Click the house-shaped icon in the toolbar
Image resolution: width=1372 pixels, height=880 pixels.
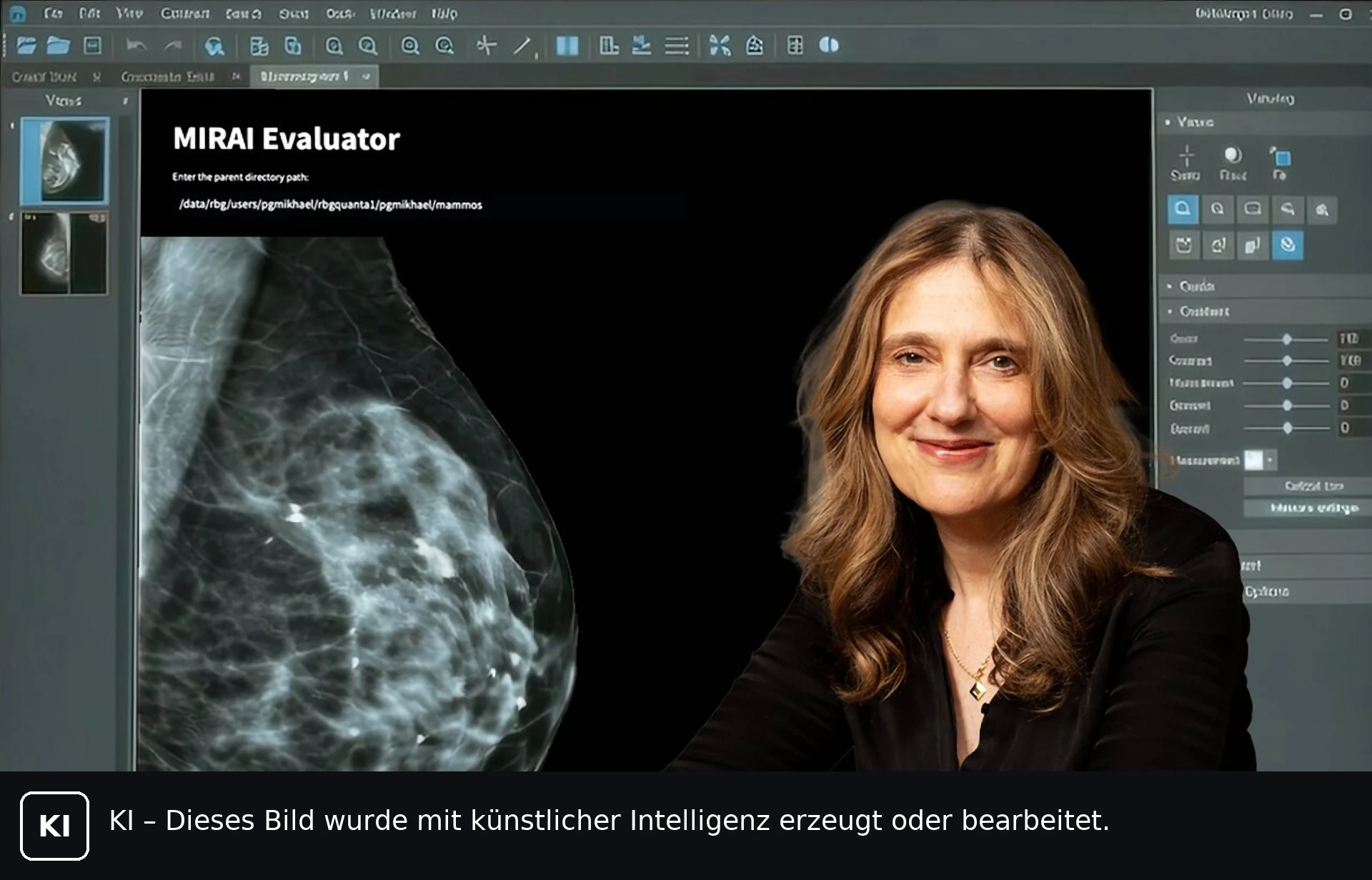(755, 46)
